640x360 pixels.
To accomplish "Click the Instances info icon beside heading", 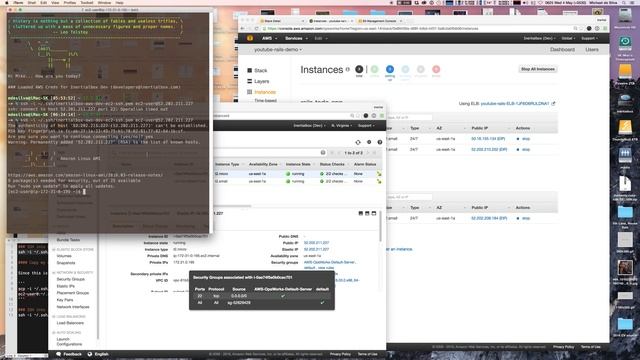I will 348,69.
